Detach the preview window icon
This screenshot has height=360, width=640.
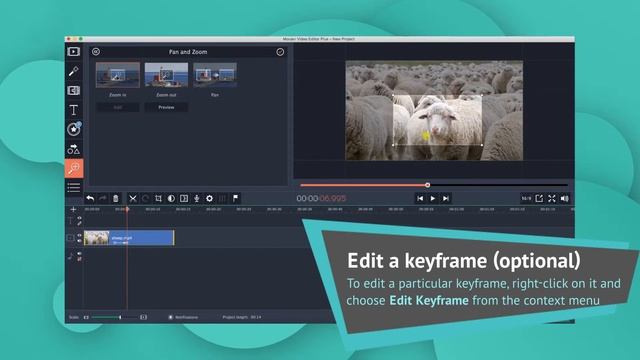[x=539, y=198]
